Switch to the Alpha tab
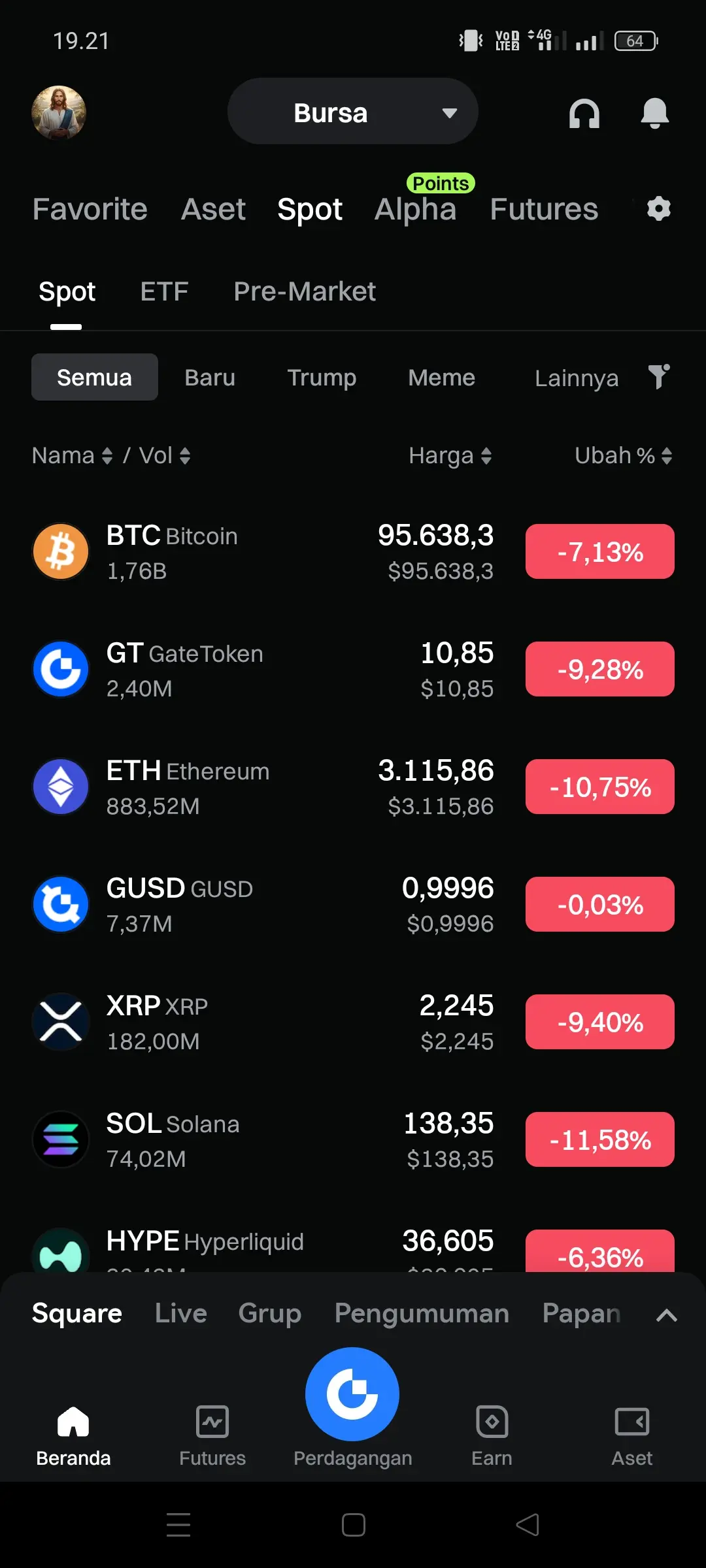 coord(415,209)
